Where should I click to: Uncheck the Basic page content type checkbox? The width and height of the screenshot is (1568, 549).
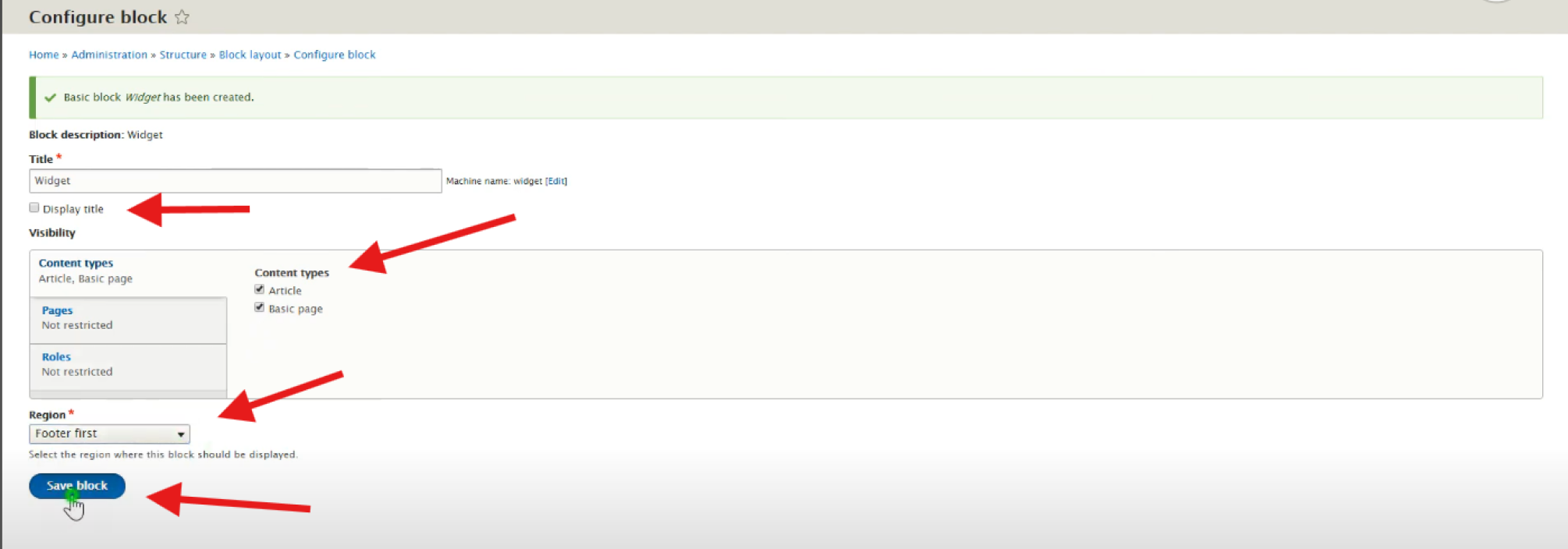(260, 307)
